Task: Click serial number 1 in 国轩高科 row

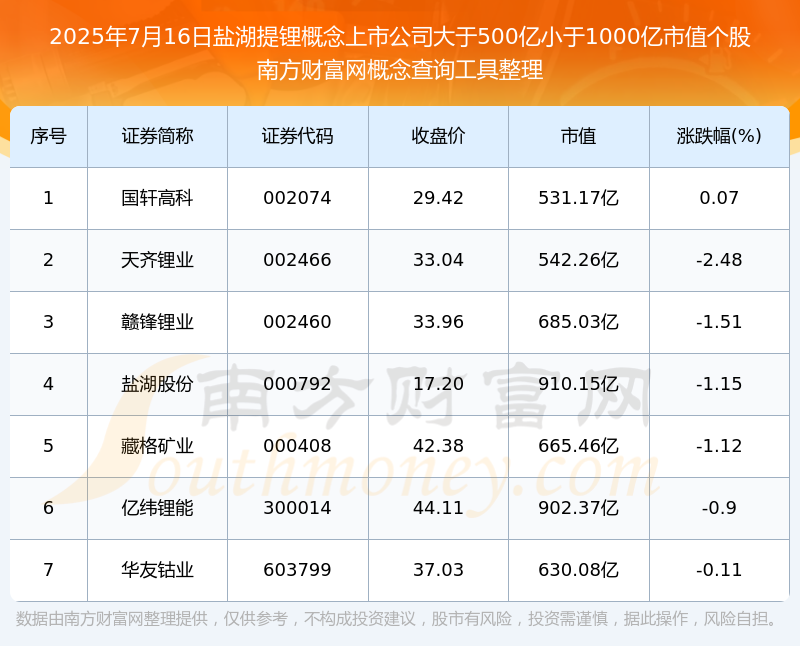Action: (48, 198)
